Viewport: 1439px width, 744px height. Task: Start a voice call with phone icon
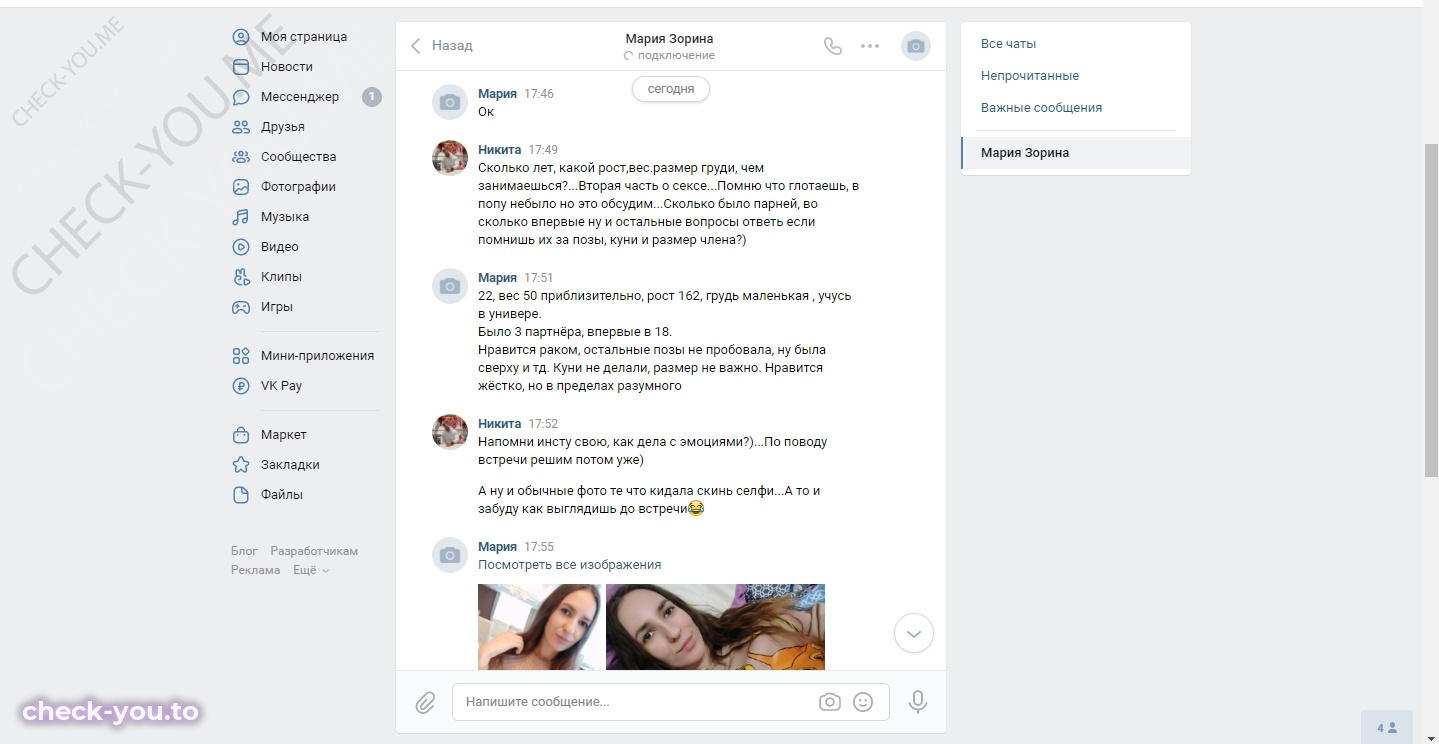(833, 46)
